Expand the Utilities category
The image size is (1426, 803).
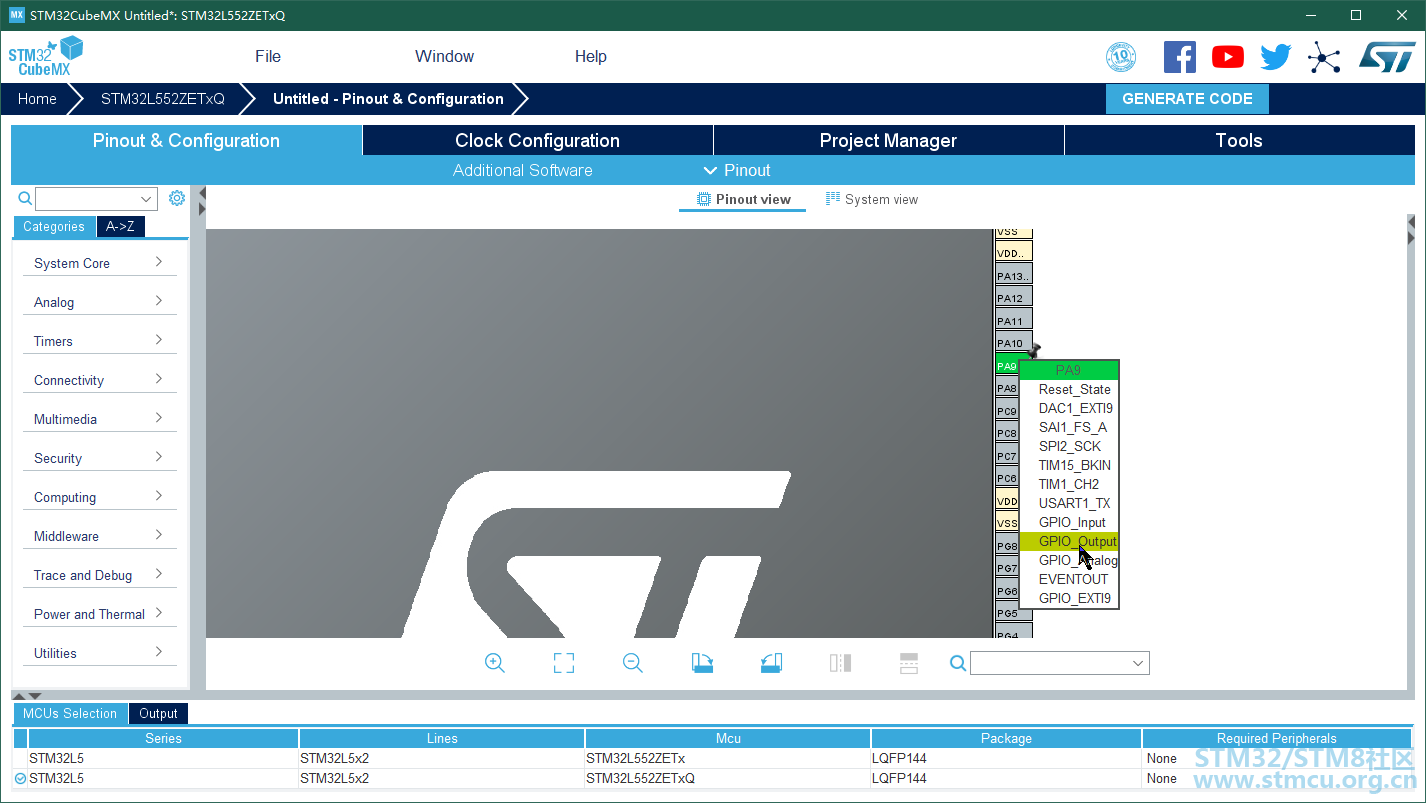99,653
